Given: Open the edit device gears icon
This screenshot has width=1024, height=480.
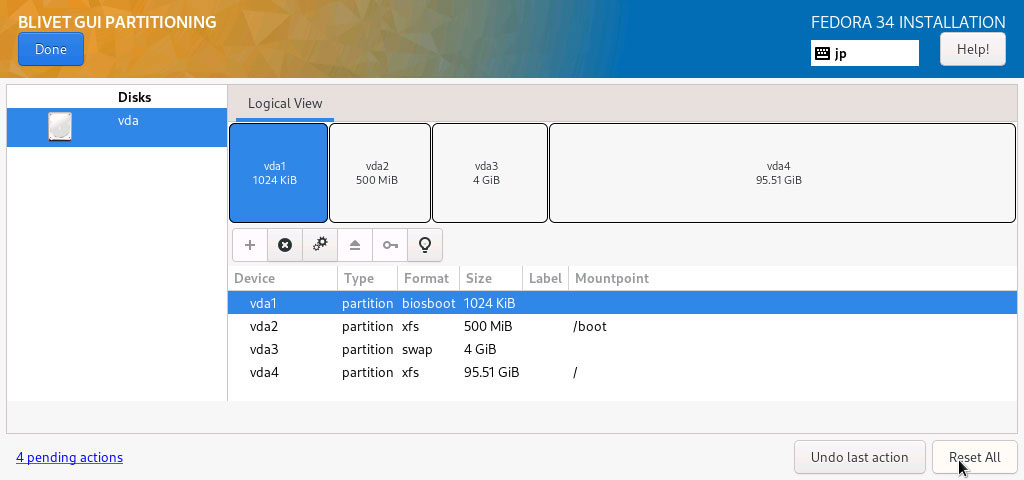Looking at the screenshot, I should [320, 245].
